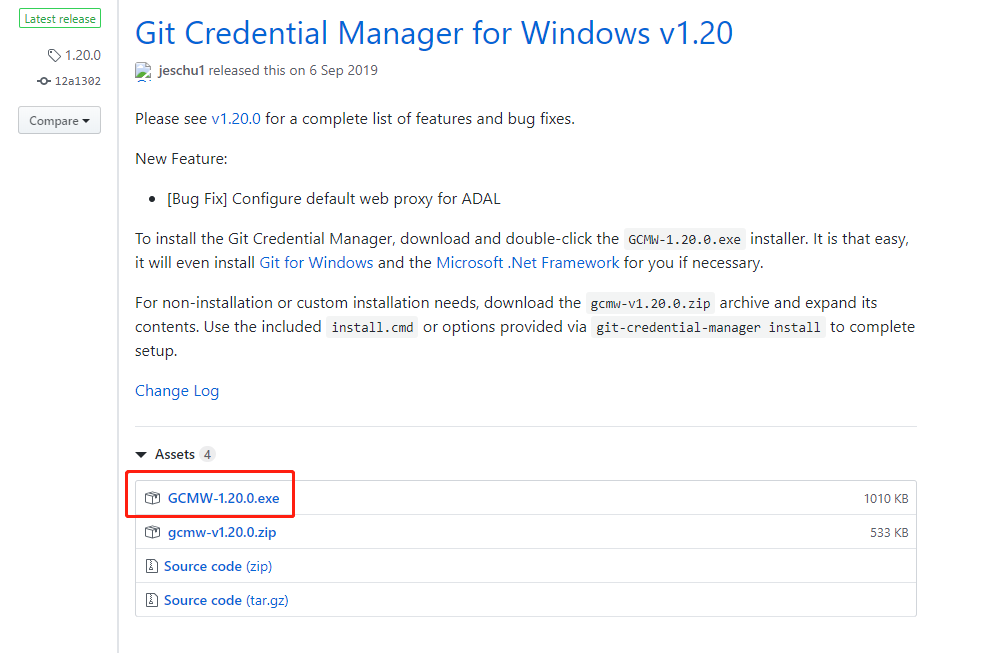Download the gcmw-v1.20.0.zip archive
The width and height of the screenshot is (1003, 653).
click(x=222, y=532)
